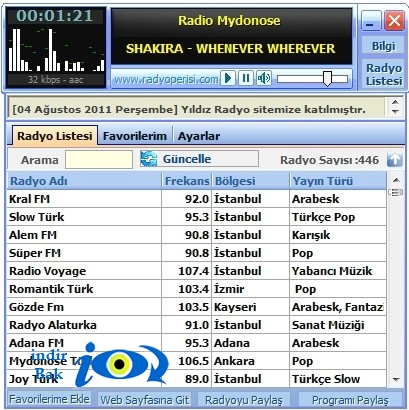Click the Arama search field
Viewport: 409px width, 410px height.
click(99, 160)
